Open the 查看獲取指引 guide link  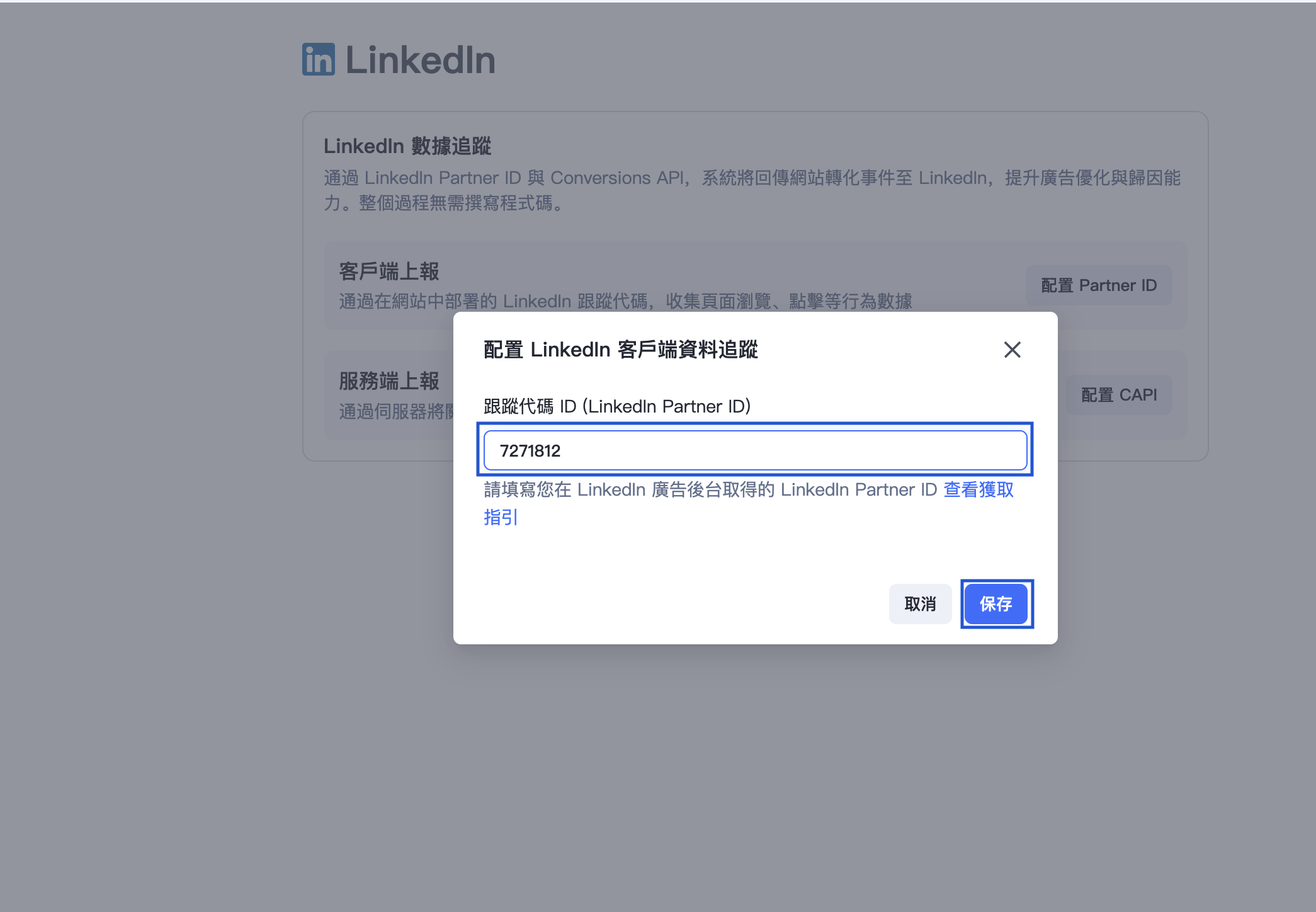tap(978, 490)
